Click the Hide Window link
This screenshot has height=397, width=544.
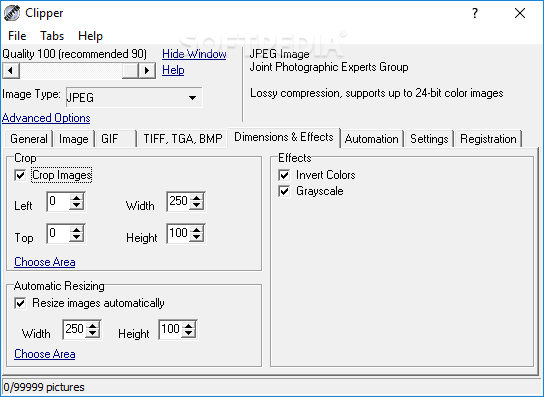tap(194, 54)
